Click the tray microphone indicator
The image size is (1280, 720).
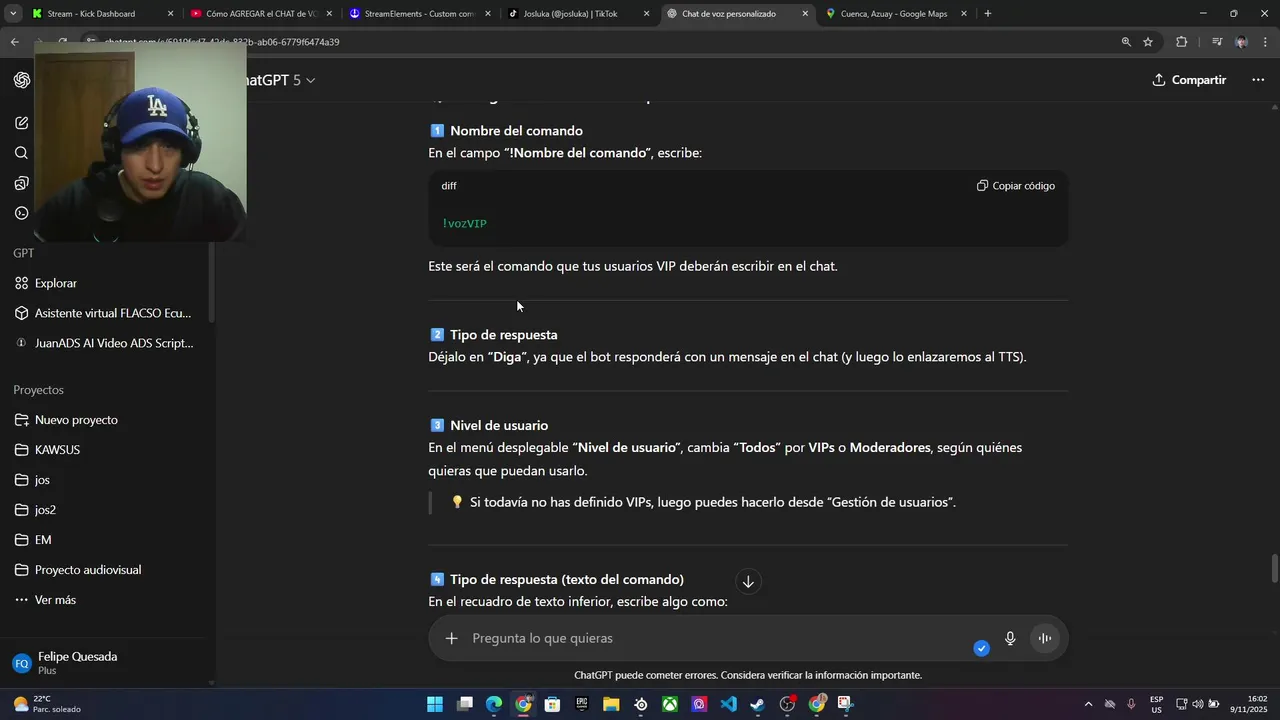point(1131,704)
